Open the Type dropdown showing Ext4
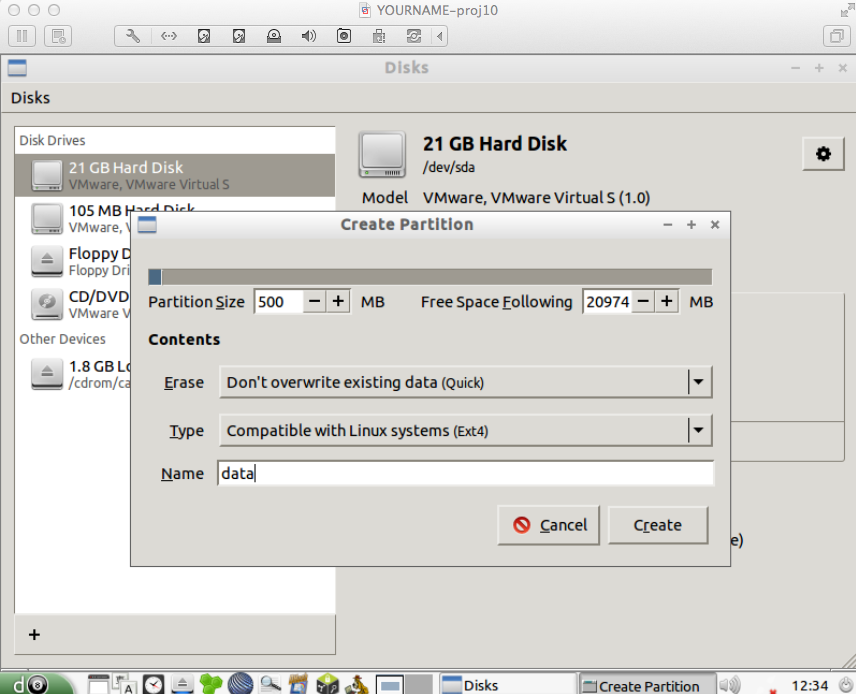Image resolution: width=856 pixels, height=694 pixels. click(466, 430)
